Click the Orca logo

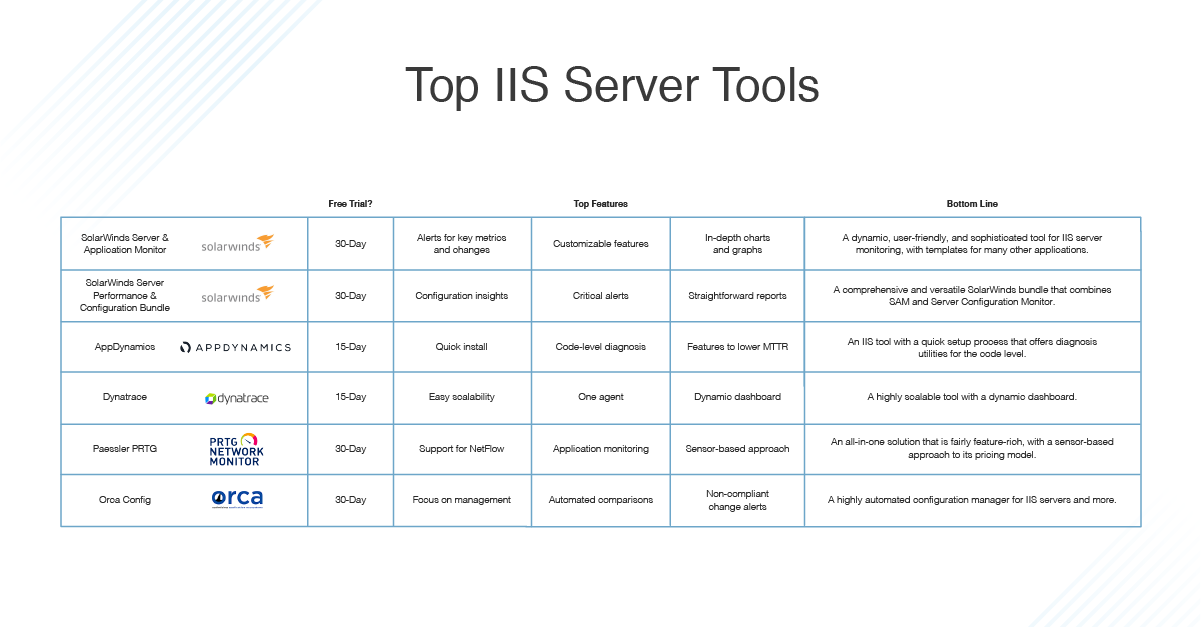(237, 499)
